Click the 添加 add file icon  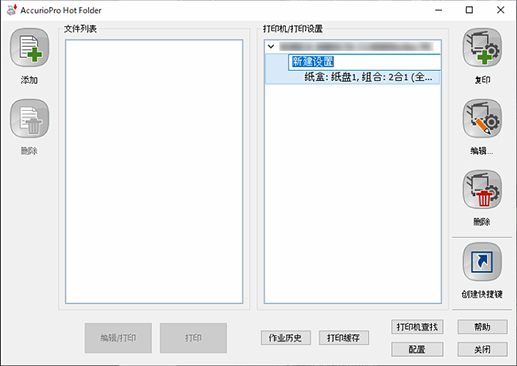(29, 48)
